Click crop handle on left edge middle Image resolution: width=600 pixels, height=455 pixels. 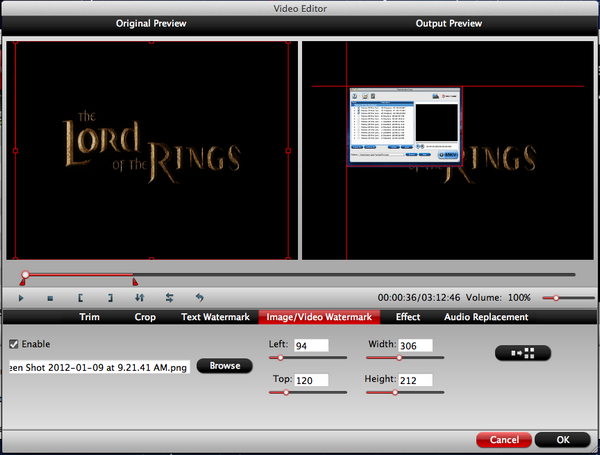point(15,151)
